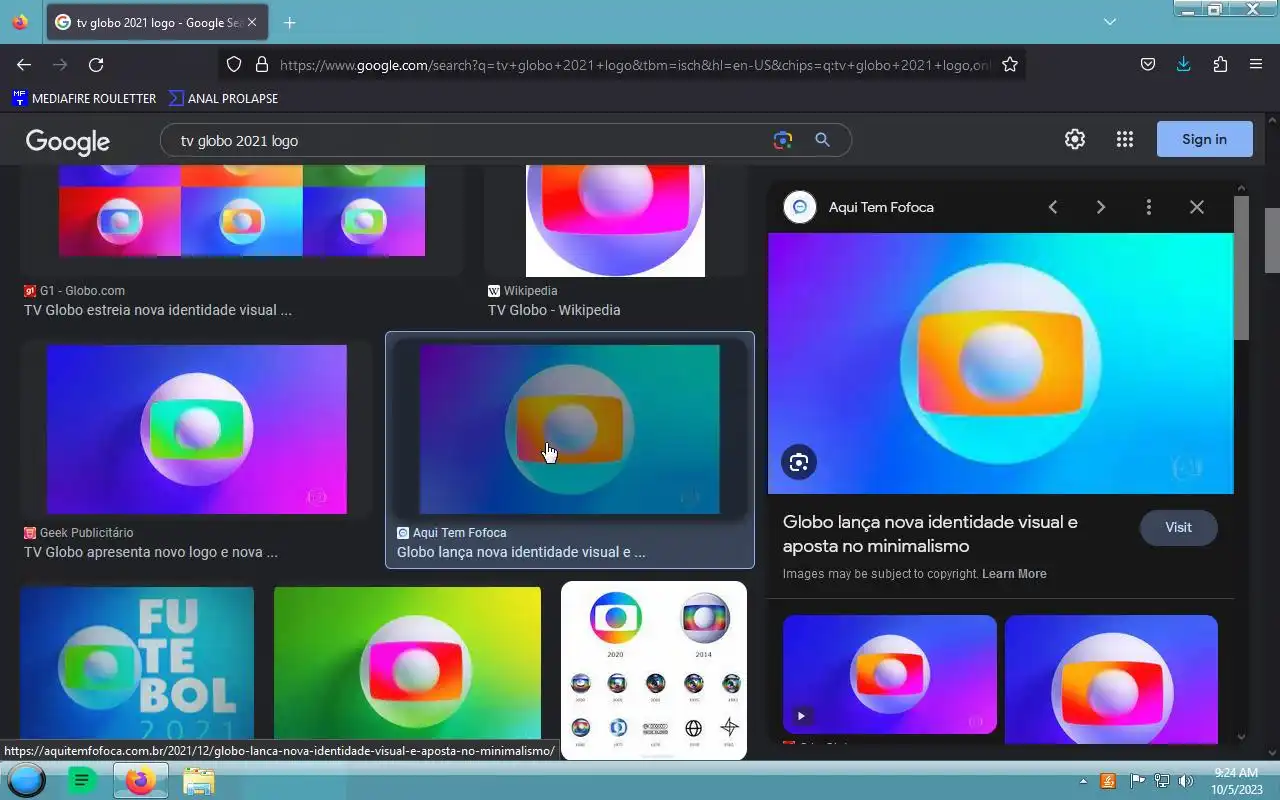1280x800 pixels.
Task: Submit search with magnifier icon
Action: tap(822, 141)
